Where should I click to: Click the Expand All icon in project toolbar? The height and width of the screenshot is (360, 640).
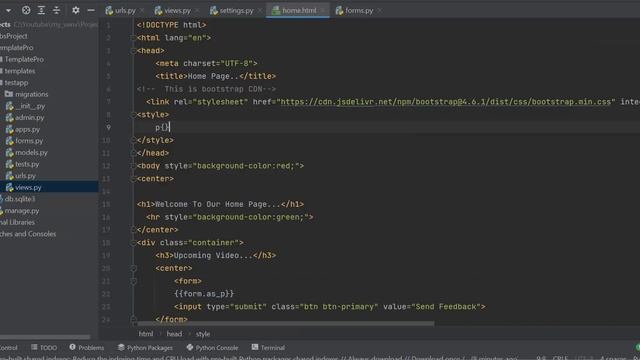point(41,10)
